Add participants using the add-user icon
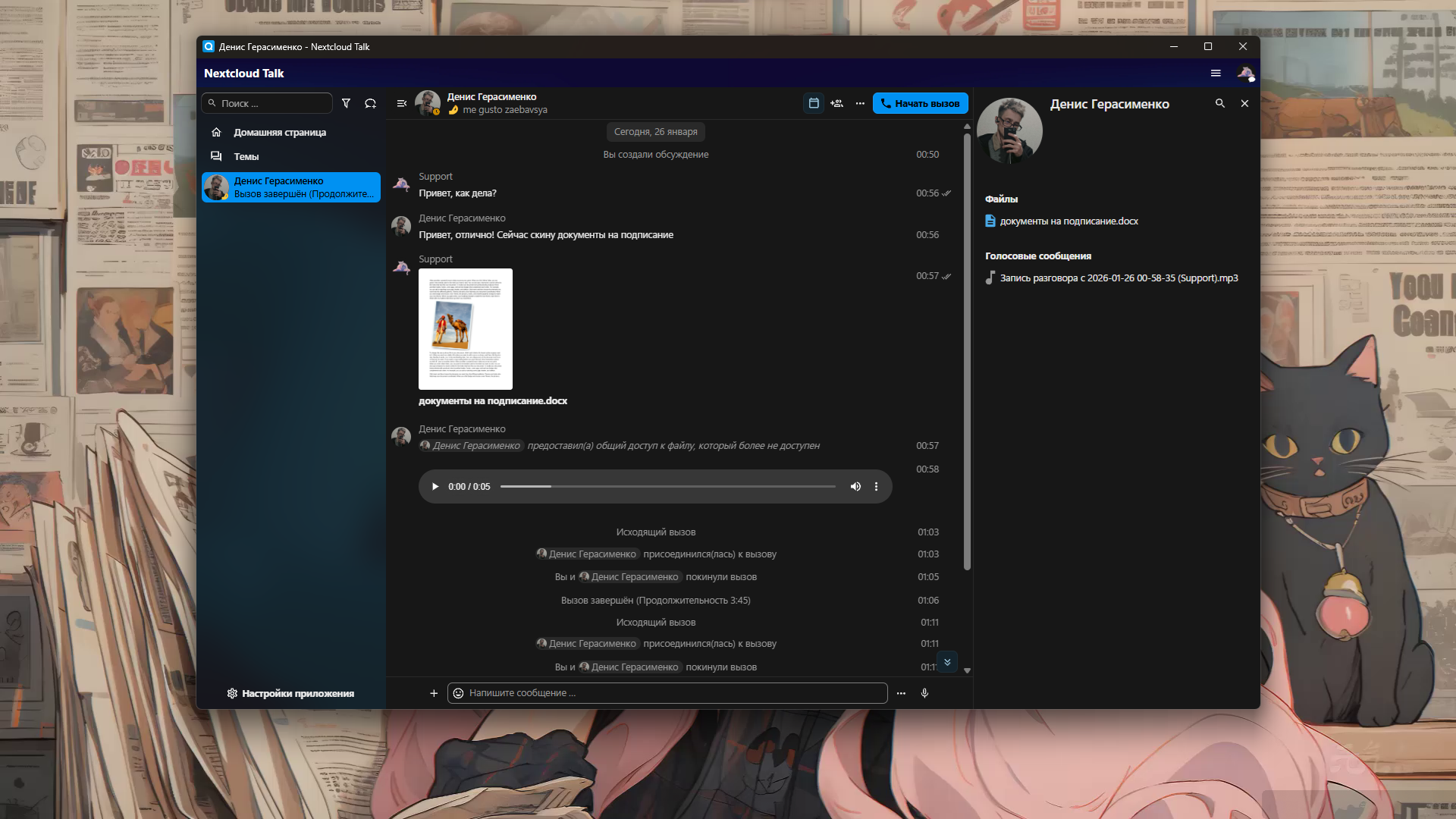Screen dimensions: 1456x819 (836, 103)
